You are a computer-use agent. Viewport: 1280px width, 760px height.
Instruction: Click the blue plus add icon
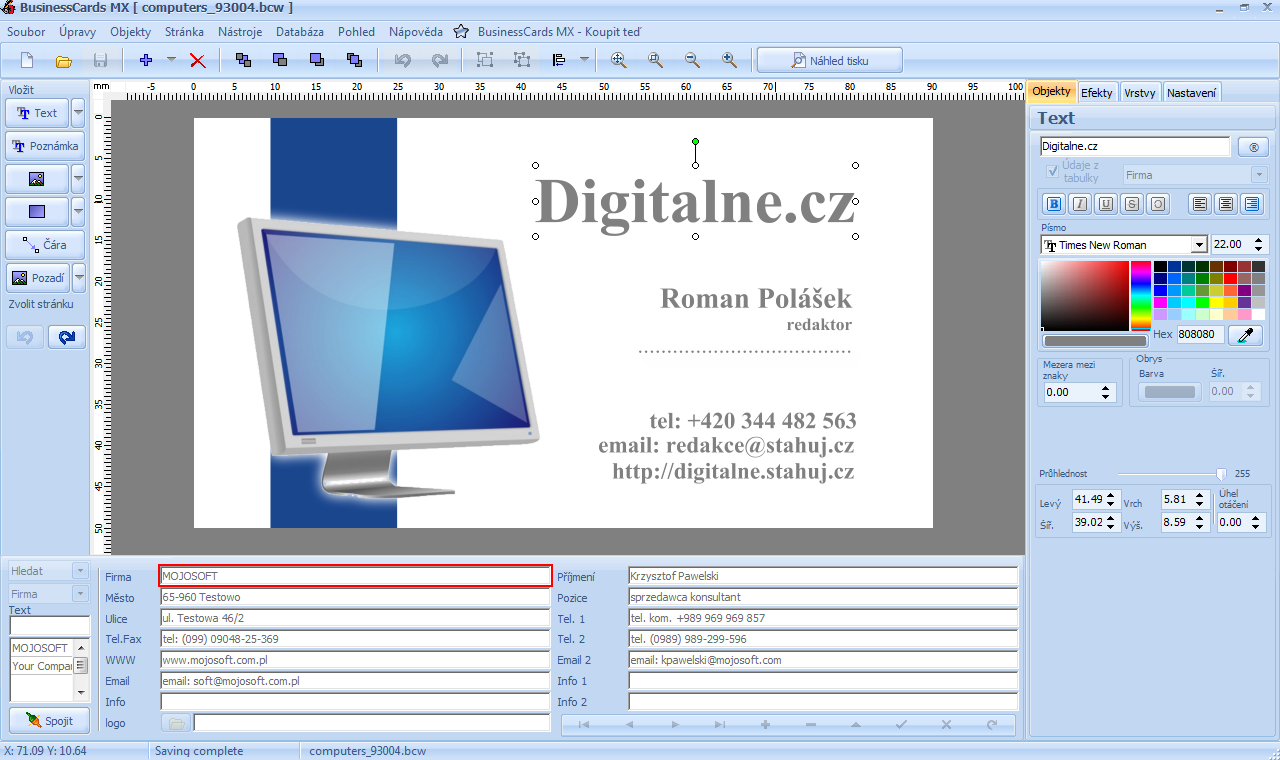(146, 60)
